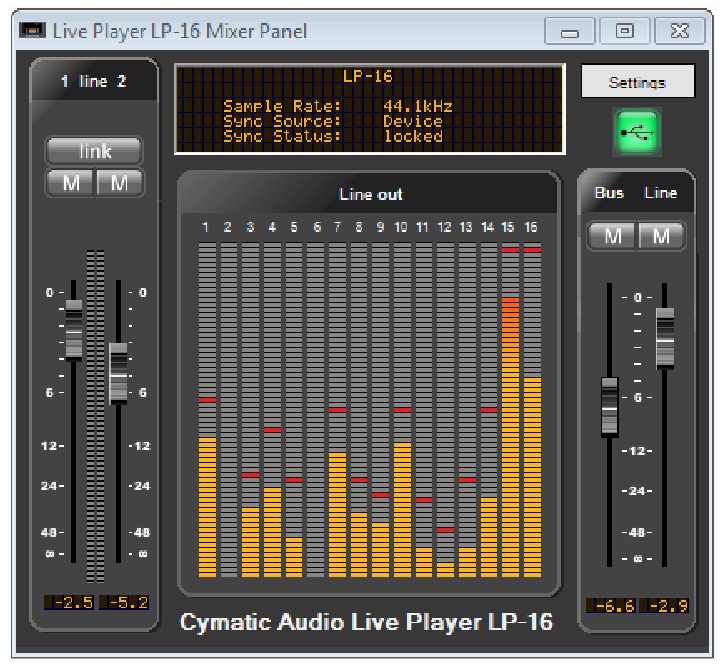This screenshot has height=667, width=727.
Task: Click line out channel 14 meter
Action: [489, 410]
